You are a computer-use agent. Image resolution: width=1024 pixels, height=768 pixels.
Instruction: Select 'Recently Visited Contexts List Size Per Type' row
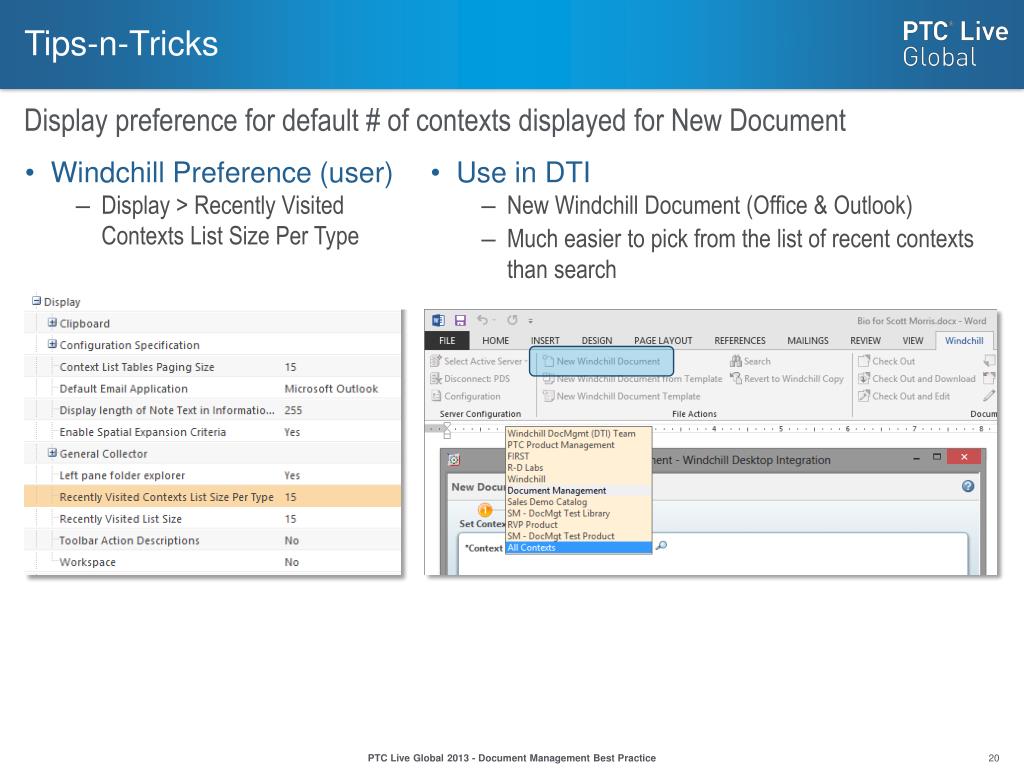click(x=212, y=497)
